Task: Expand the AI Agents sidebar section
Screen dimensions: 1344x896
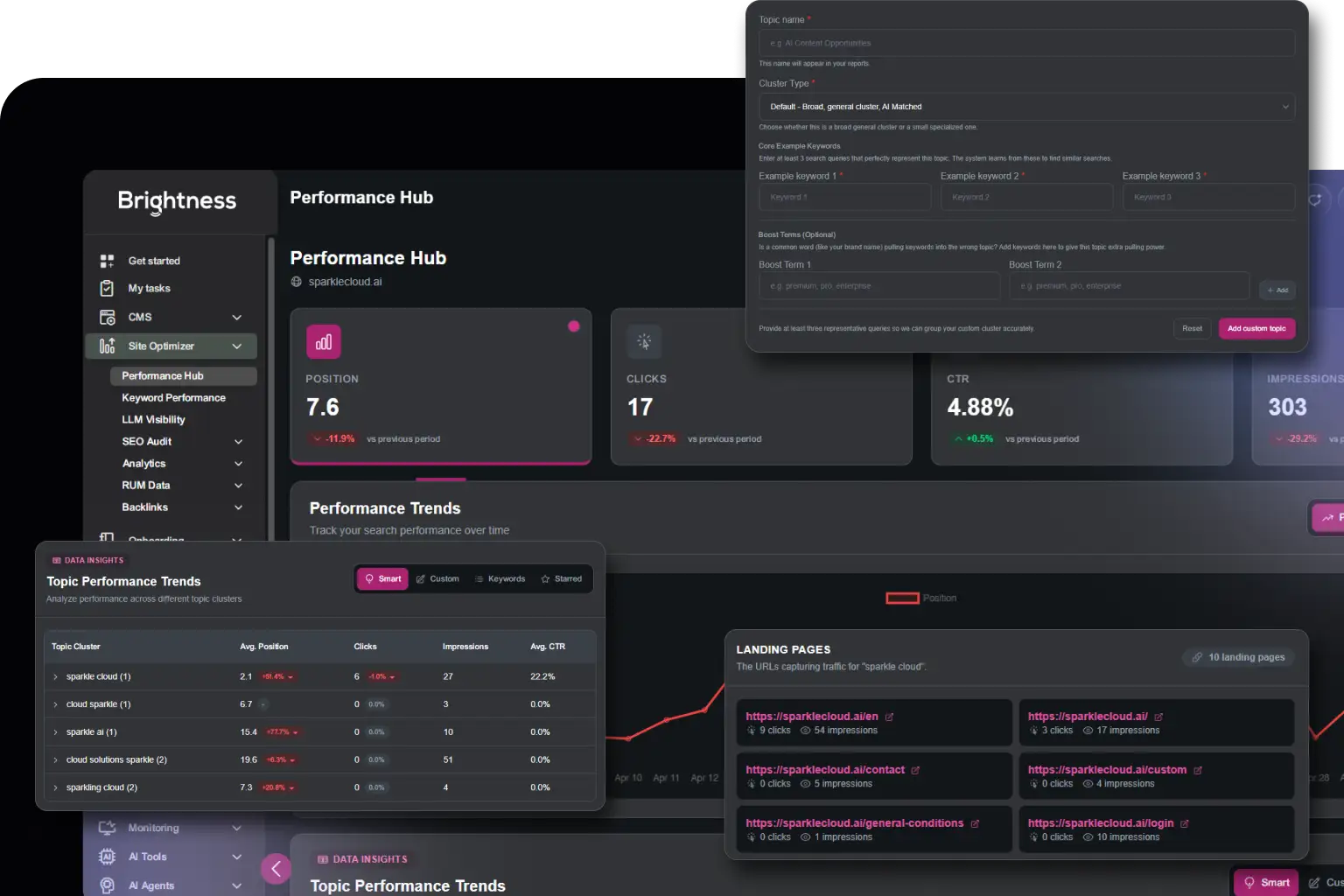Action: click(x=236, y=885)
